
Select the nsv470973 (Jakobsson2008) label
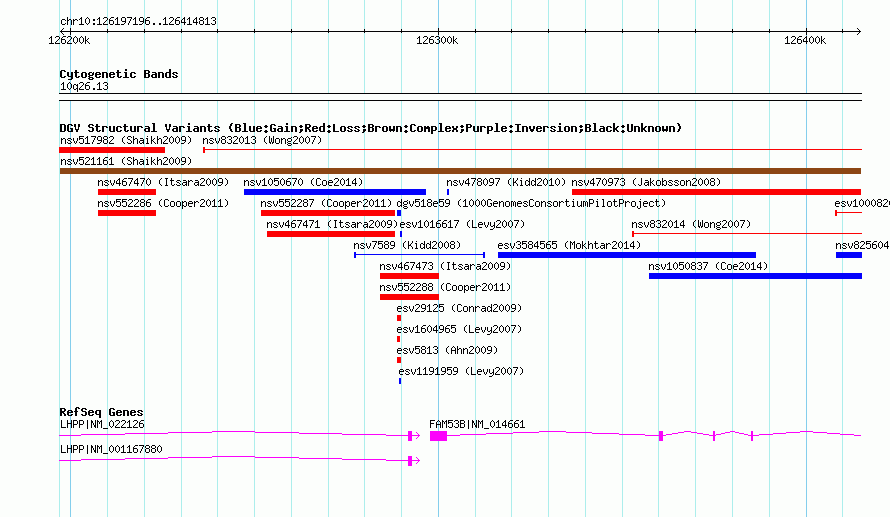[x=646, y=182]
